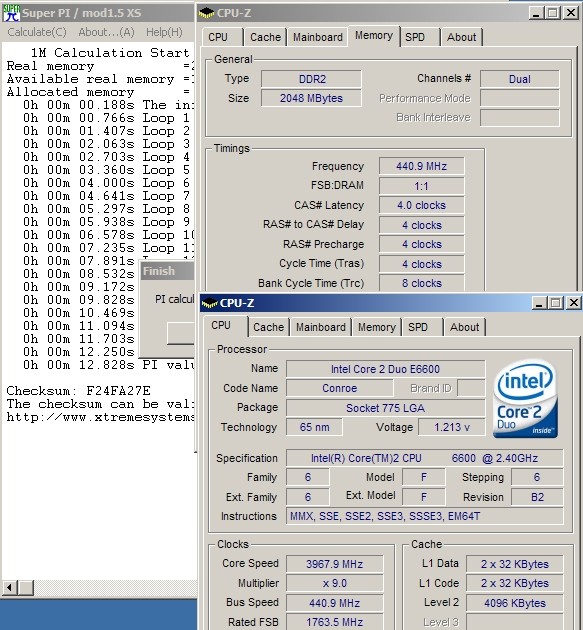The image size is (583, 630).
Task: Click the chip icon in the lower CPU-Z title bar
Action: [x=209, y=303]
